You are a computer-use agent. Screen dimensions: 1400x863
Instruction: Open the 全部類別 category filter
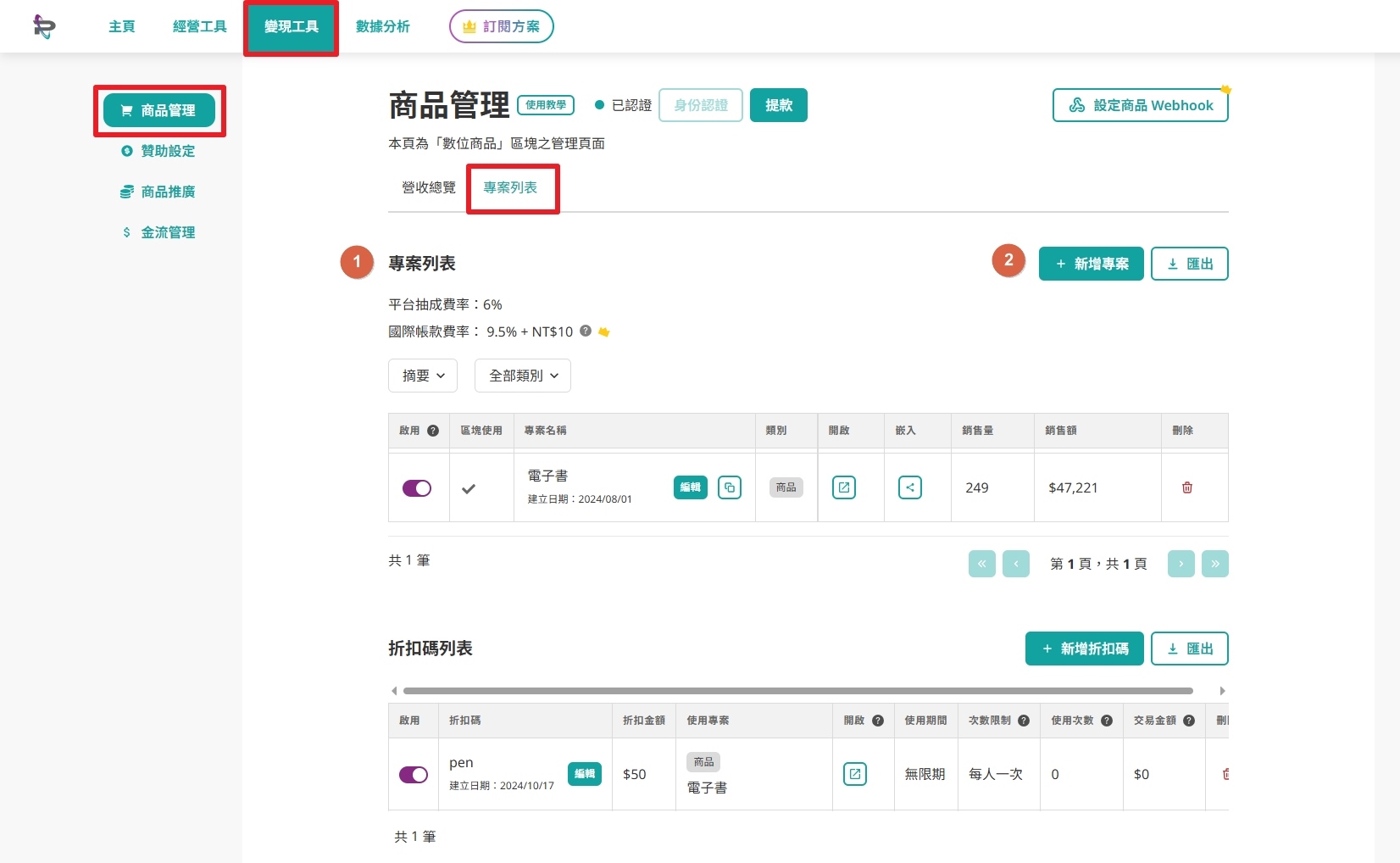[523, 376]
